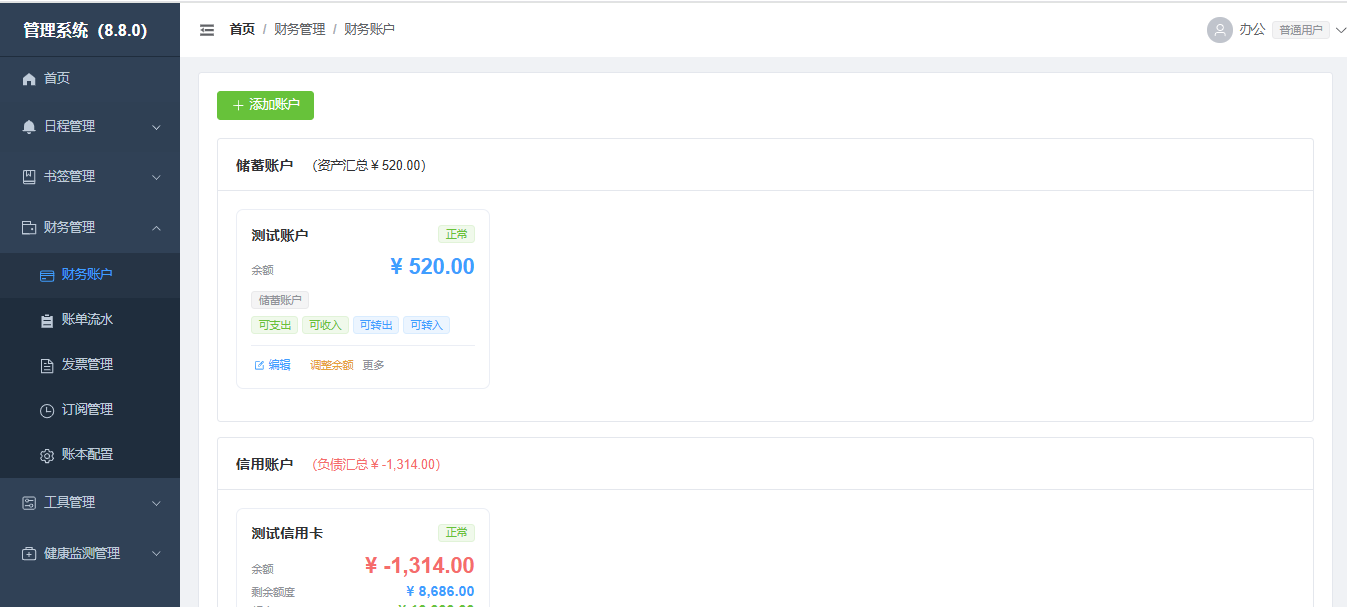Click the home icon beside 首页 in sidebar

pos(29,79)
